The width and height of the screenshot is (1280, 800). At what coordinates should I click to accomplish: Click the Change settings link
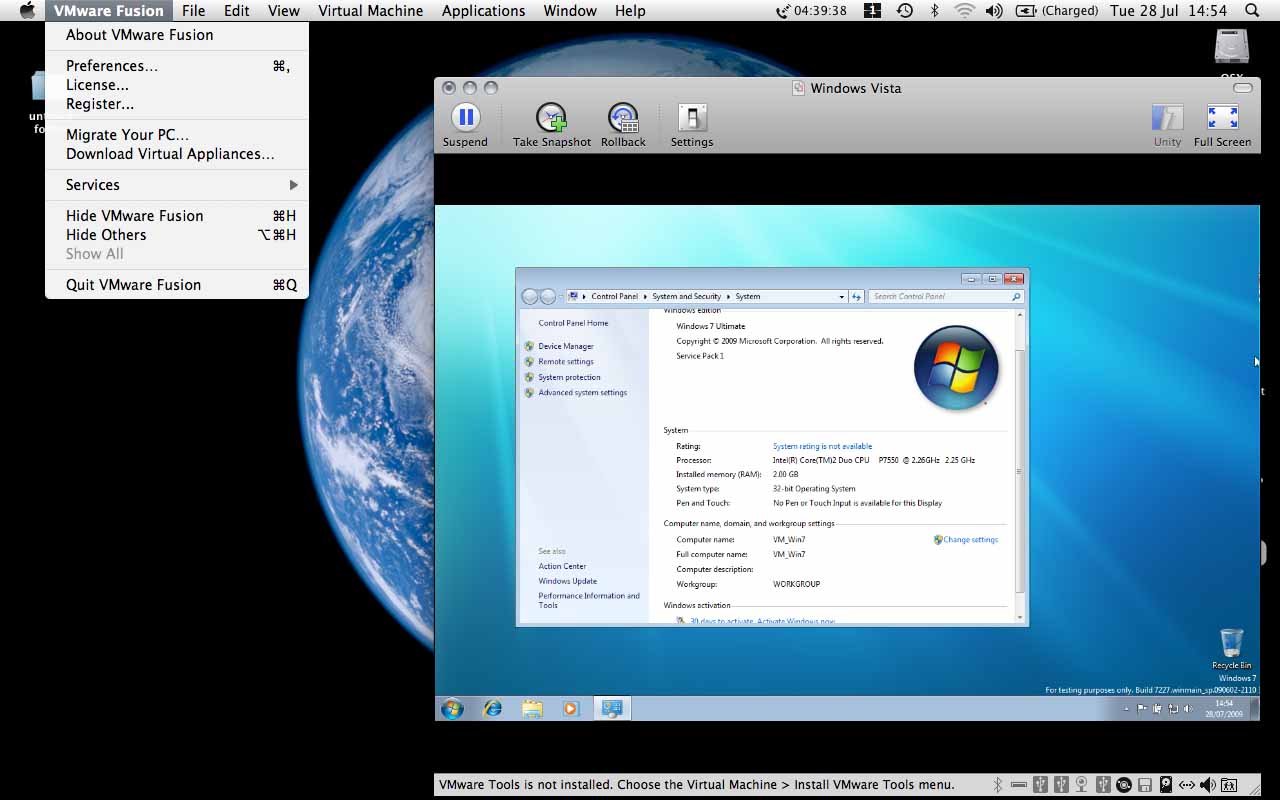click(970, 540)
